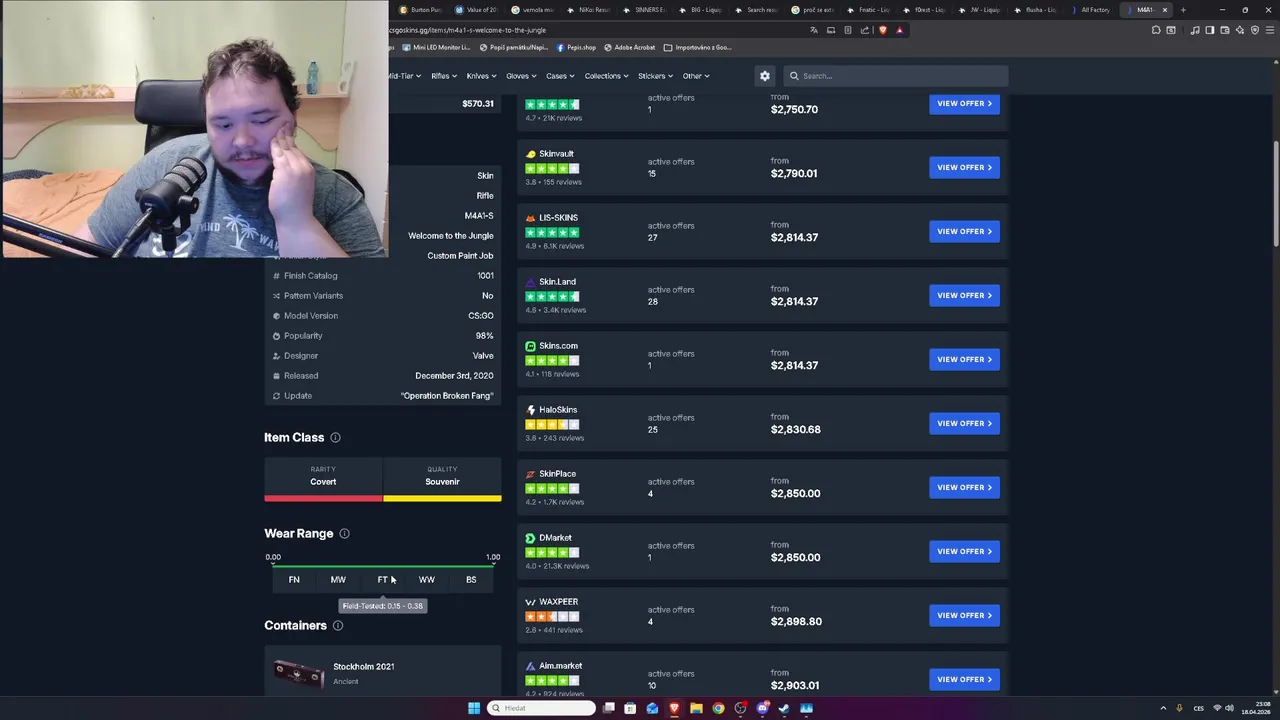Image resolution: width=1280 pixels, height=720 pixels.
Task: Select the FN wear condition
Action: pyautogui.click(x=294, y=580)
